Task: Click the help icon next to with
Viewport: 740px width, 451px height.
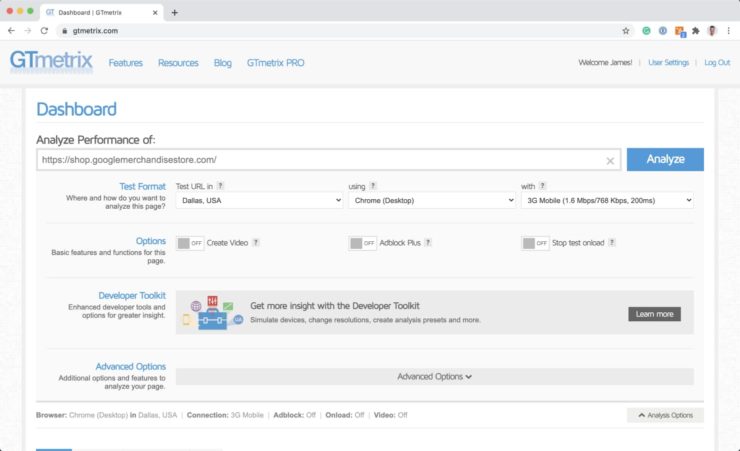Action: pyautogui.click(x=542, y=186)
